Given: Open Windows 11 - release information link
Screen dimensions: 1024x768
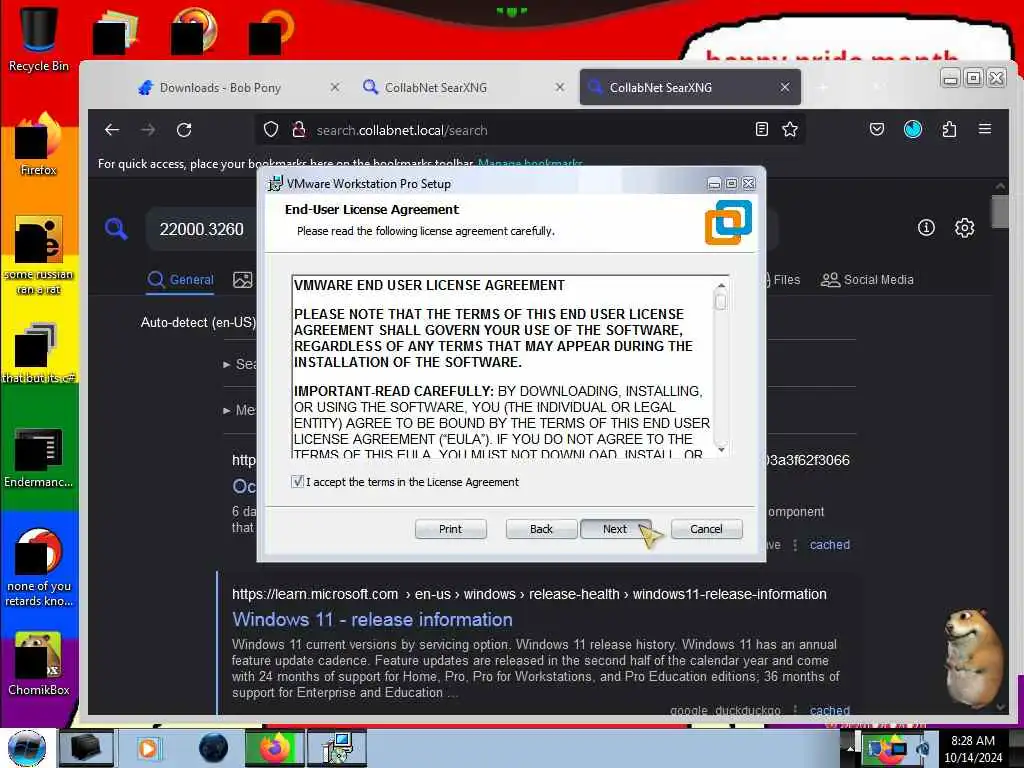Looking at the screenshot, I should [372, 619].
